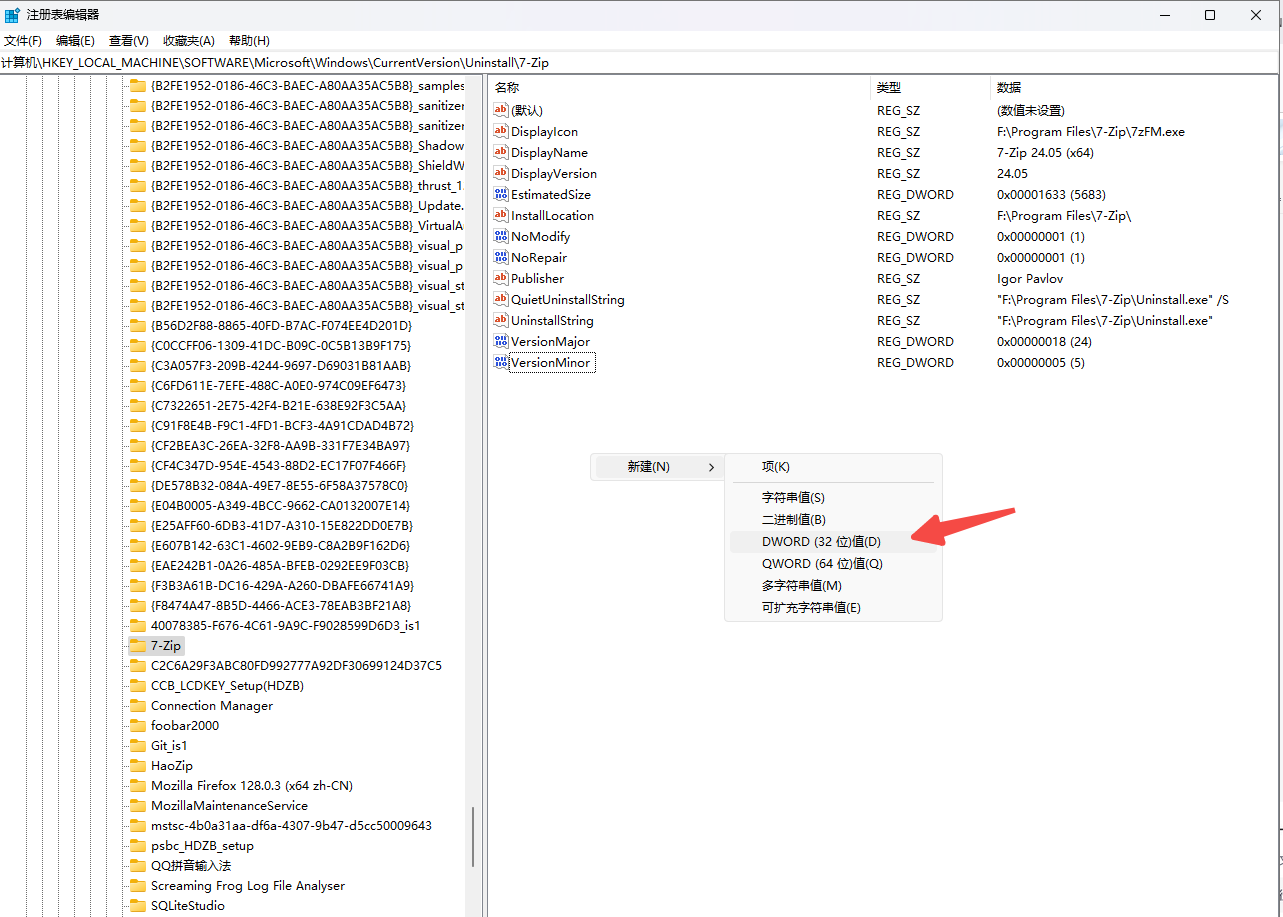Click the folder icon of foobar2000 key
The width and height of the screenshot is (1283, 917).
click(x=138, y=726)
